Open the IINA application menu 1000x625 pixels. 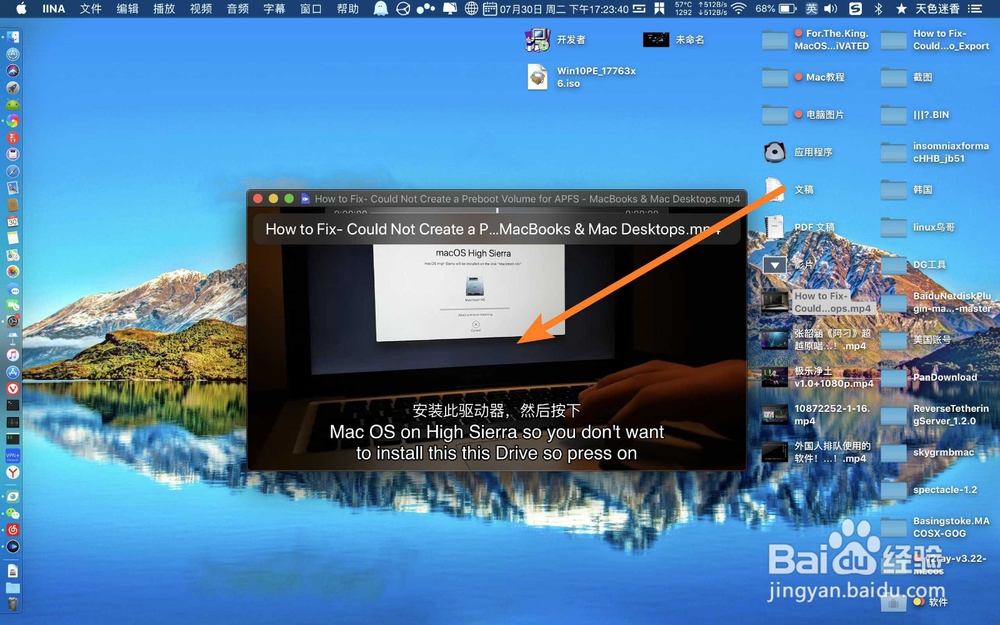[54, 8]
